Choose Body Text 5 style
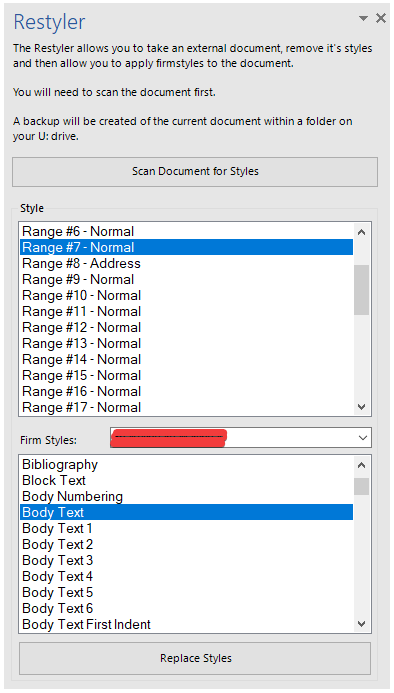The height and width of the screenshot is (693, 394). [186, 592]
